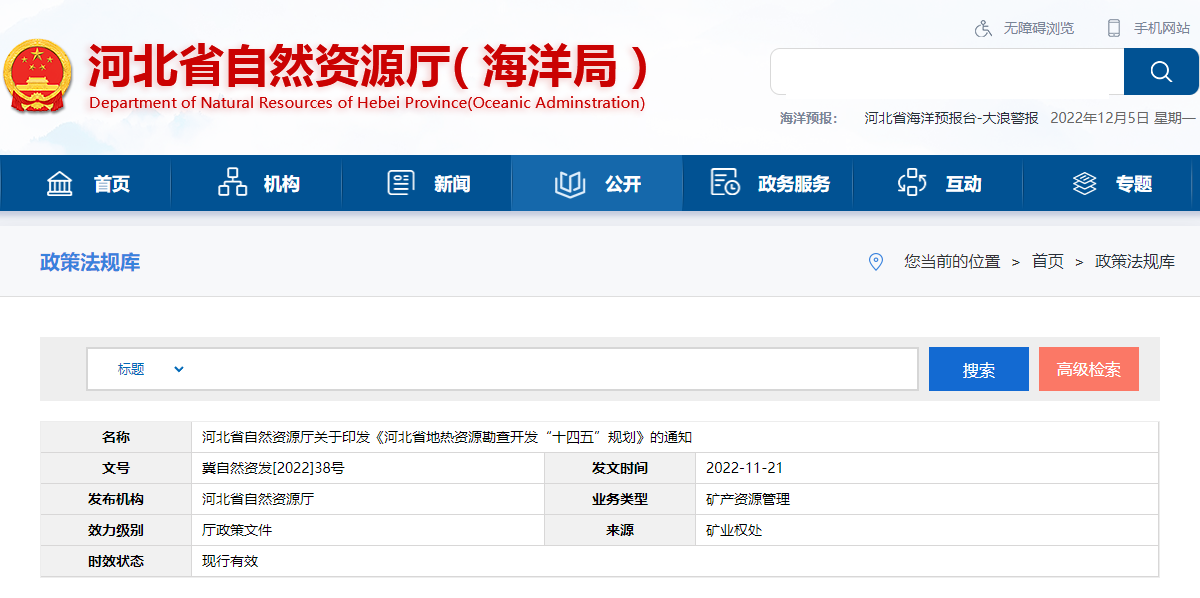Click the 机构 organization icon

[232, 182]
